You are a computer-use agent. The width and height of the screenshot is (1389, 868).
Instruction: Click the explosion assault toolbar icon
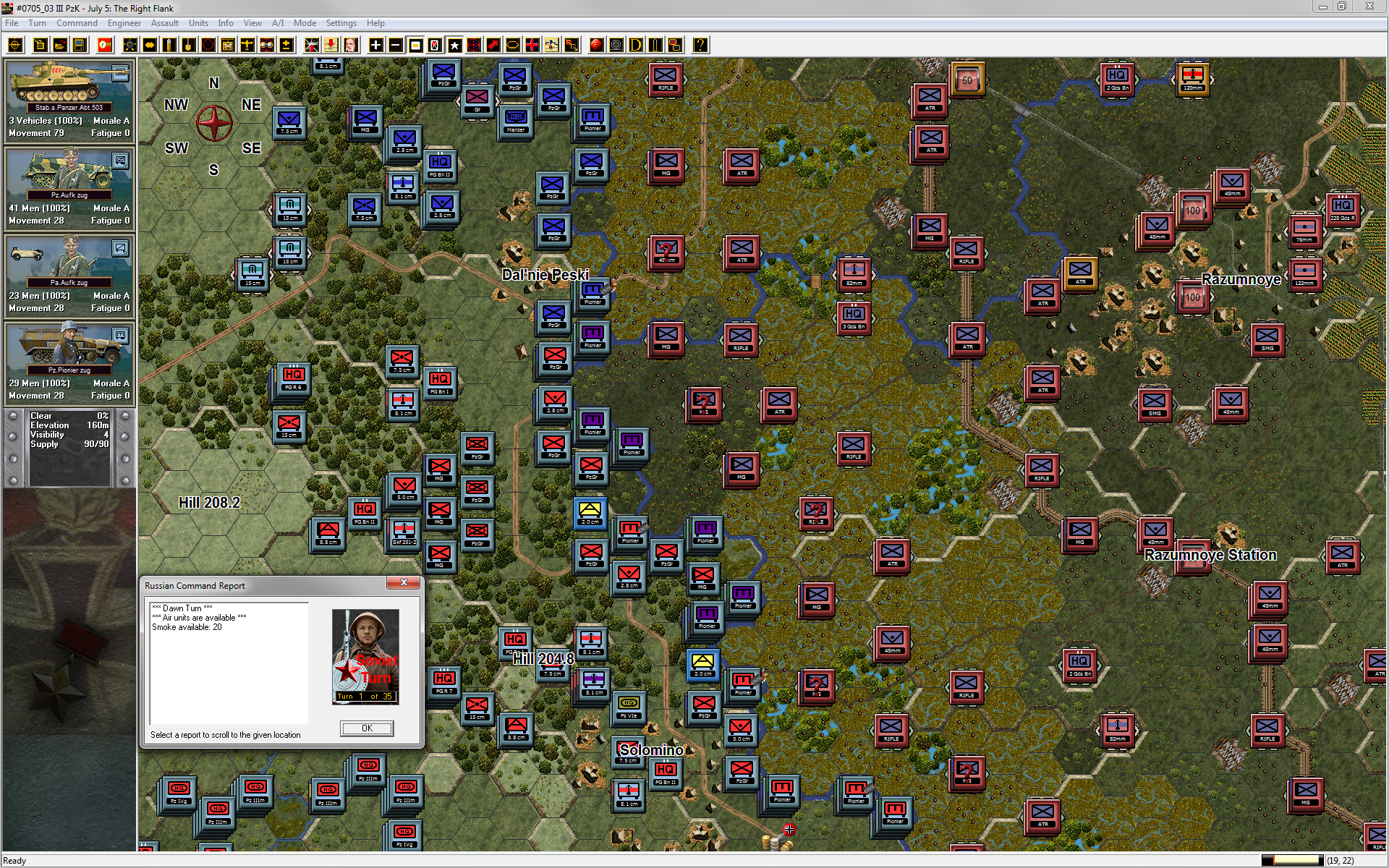coord(312,45)
